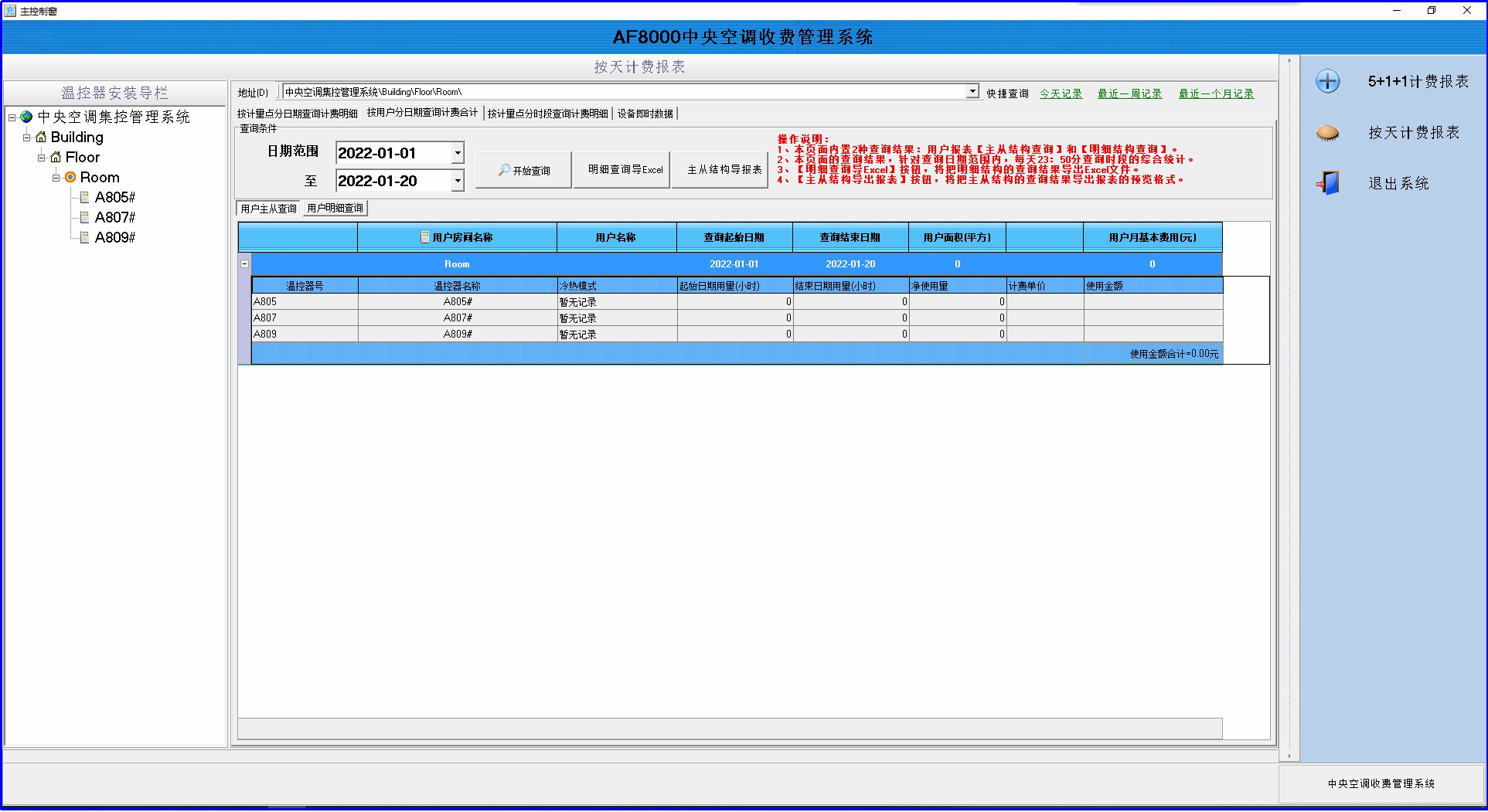Switch to 按用户分日期查询计费合计 tab
Screen dimensions: 1488x812
pos(422,113)
